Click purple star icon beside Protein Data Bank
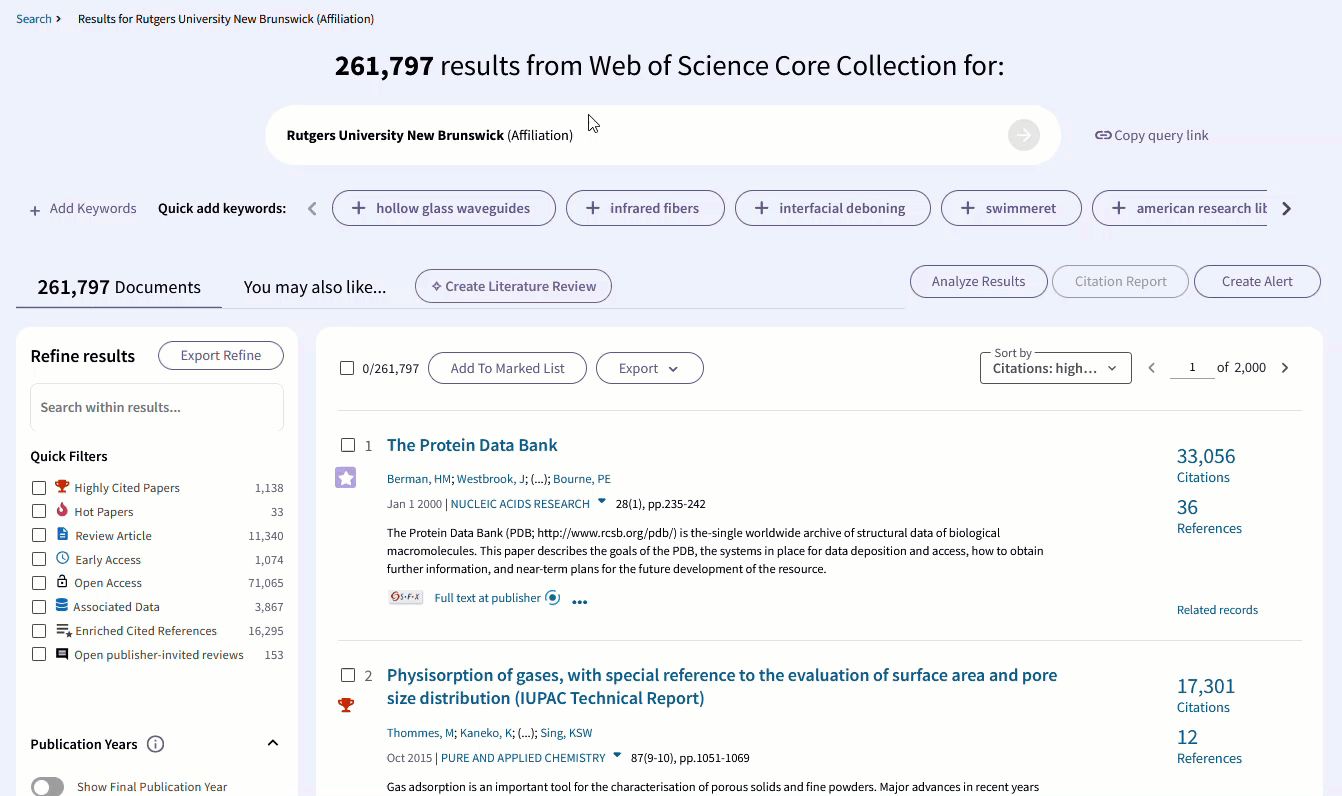The image size is (1342, 796). point(345,478)
